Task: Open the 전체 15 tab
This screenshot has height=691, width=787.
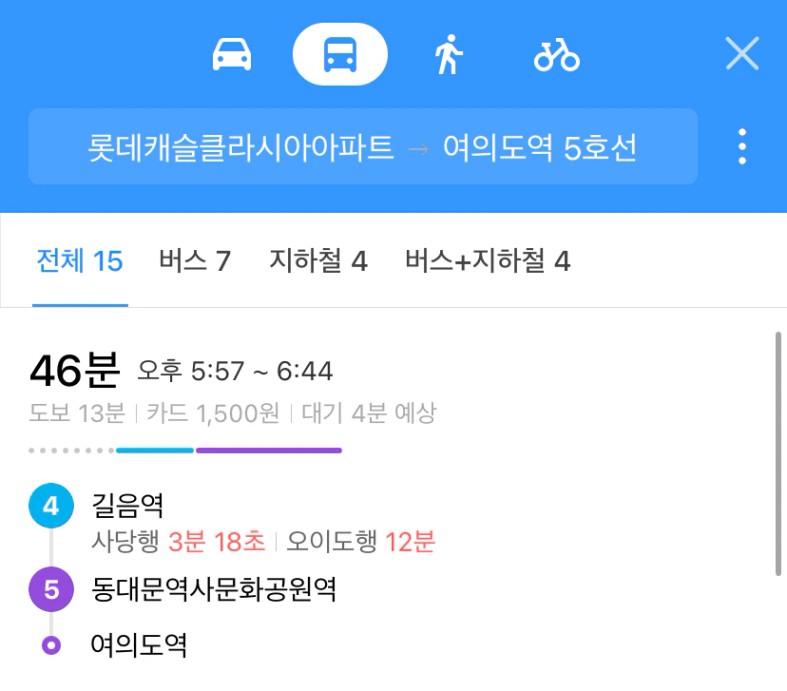Action: pos(80,261)
